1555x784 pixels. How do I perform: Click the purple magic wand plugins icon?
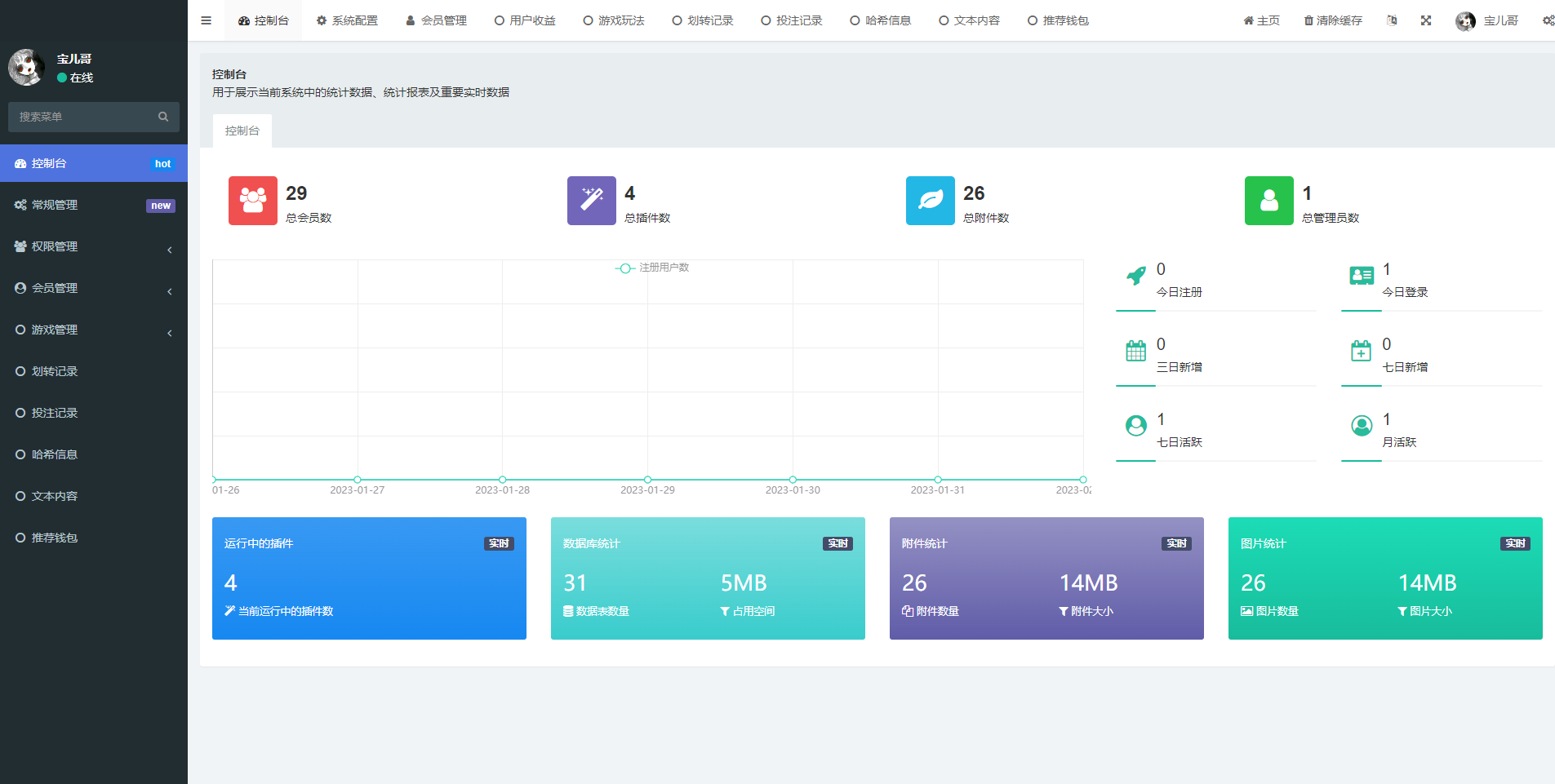[591, 201]
